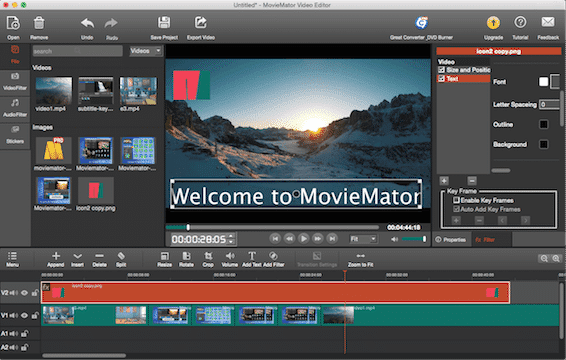The image size is (566, 360).
Task: Undo the last action
Action: pos(87,23)
